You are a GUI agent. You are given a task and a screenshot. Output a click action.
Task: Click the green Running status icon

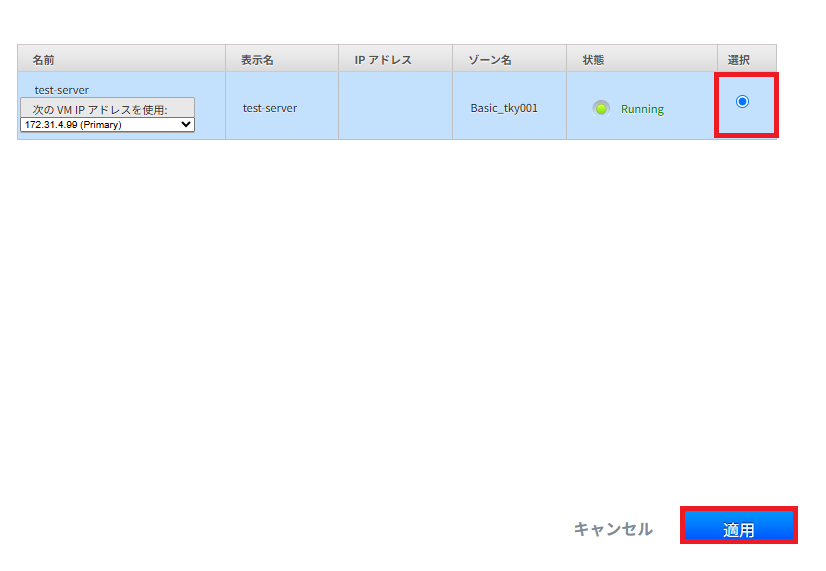click(x=601, y=109)
